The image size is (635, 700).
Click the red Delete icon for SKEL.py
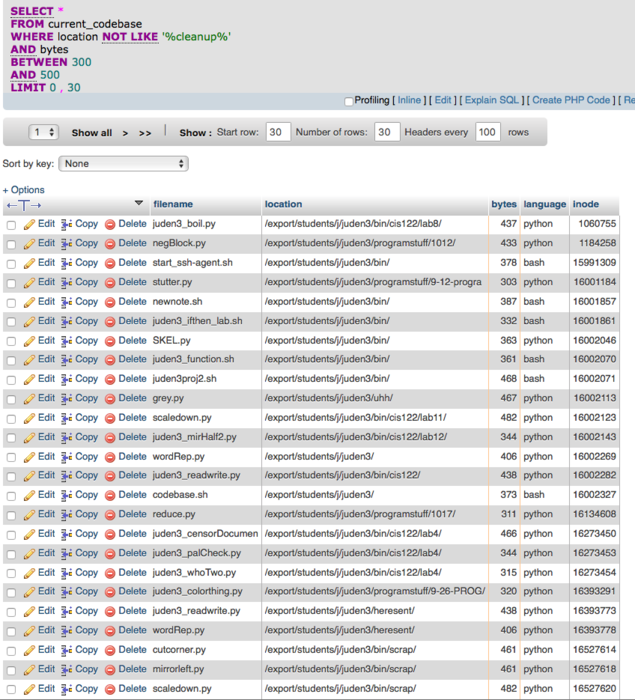coord(110,340)
